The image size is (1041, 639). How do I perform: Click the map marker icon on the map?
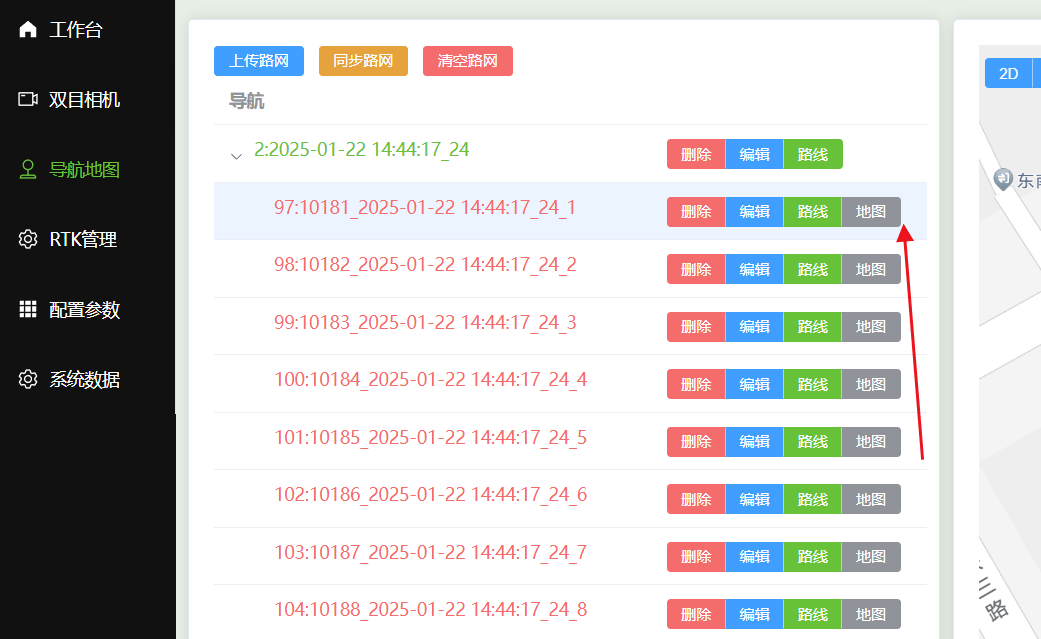[1003, 179]
